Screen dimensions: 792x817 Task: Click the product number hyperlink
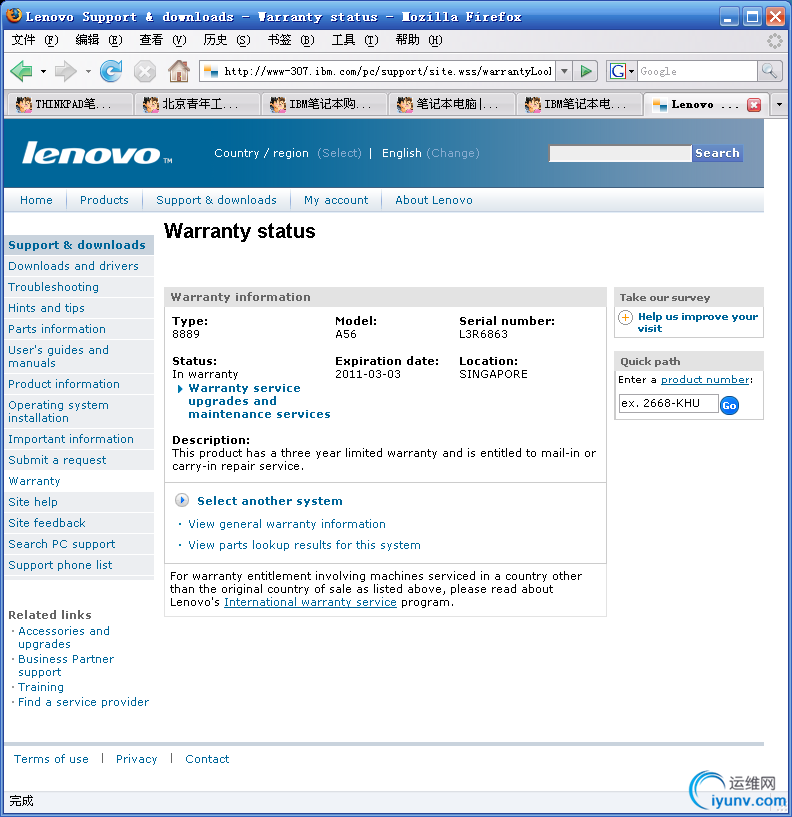click(x=705, y=379)
